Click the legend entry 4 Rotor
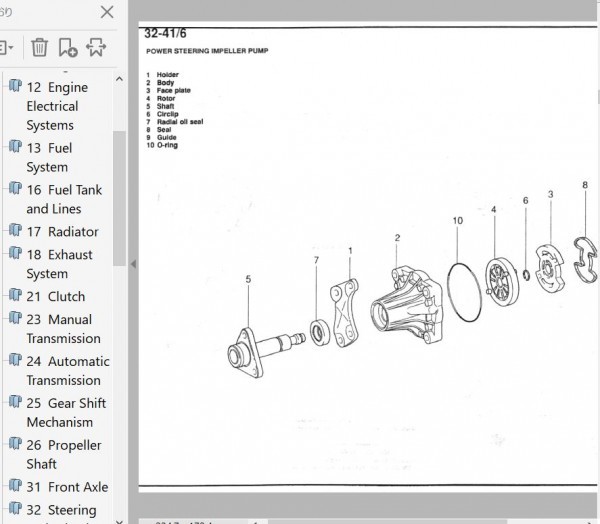The image size is (600, 524). tap(161, 98)
